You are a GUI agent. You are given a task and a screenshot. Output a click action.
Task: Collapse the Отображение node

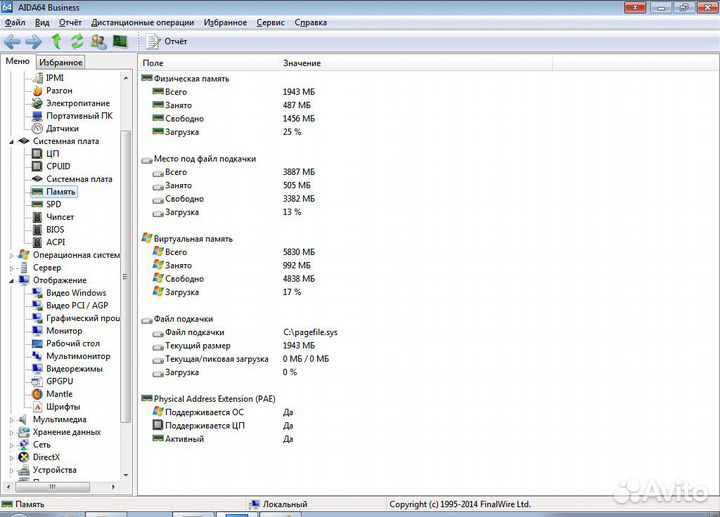11,281
